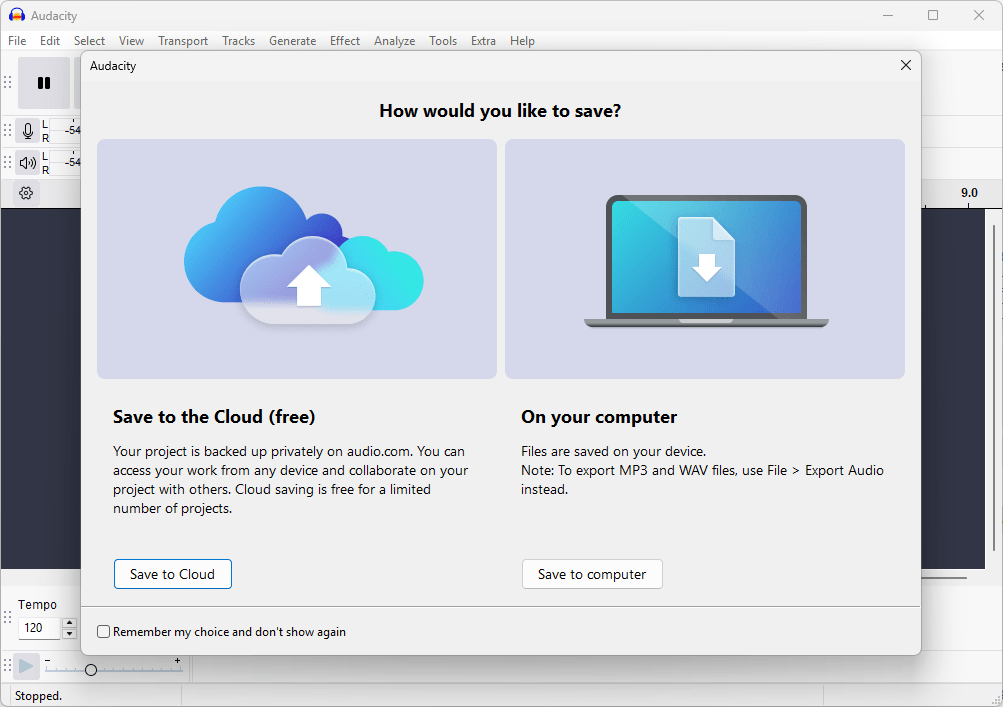Enable "Remember my choice and don't show again"
Viewport: 1003px width, 707px height.
point(104,632)
